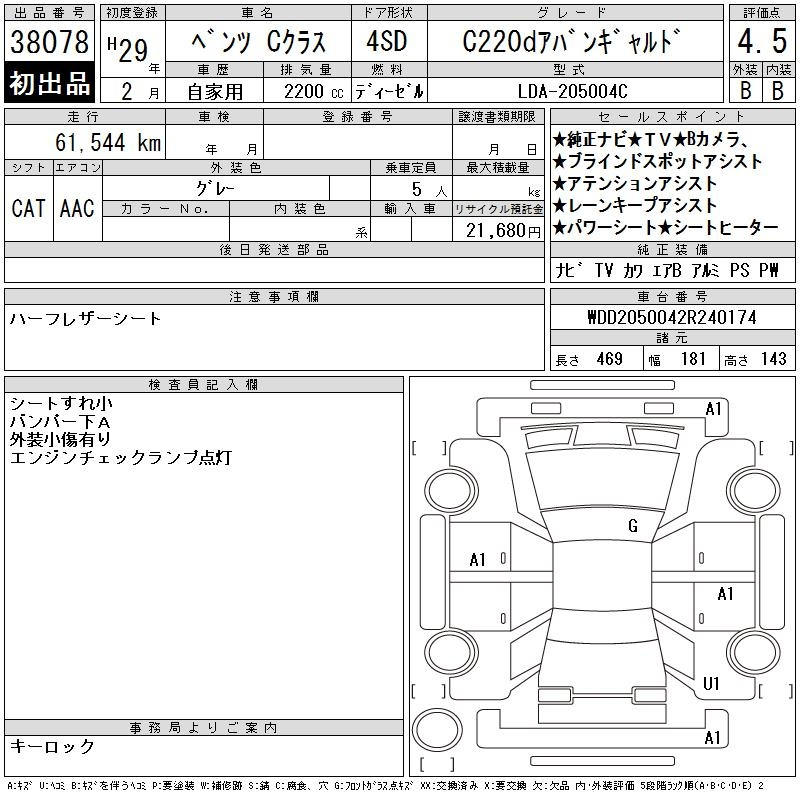
Task: Select the 4SD door type cell
Action: click(x=389, y=42)
